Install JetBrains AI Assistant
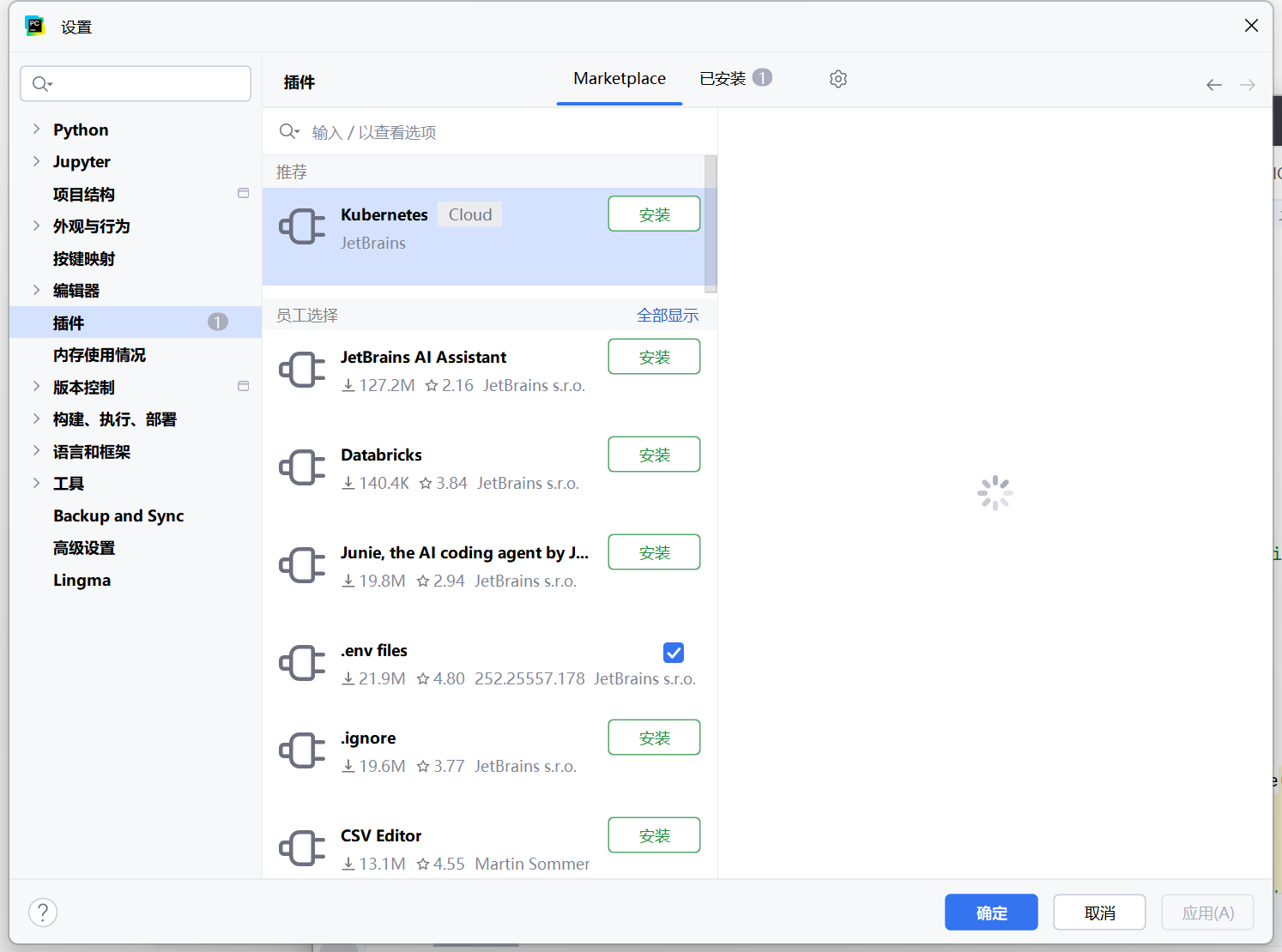Viewport: 1282px width, 952px height. coord(654,357)
